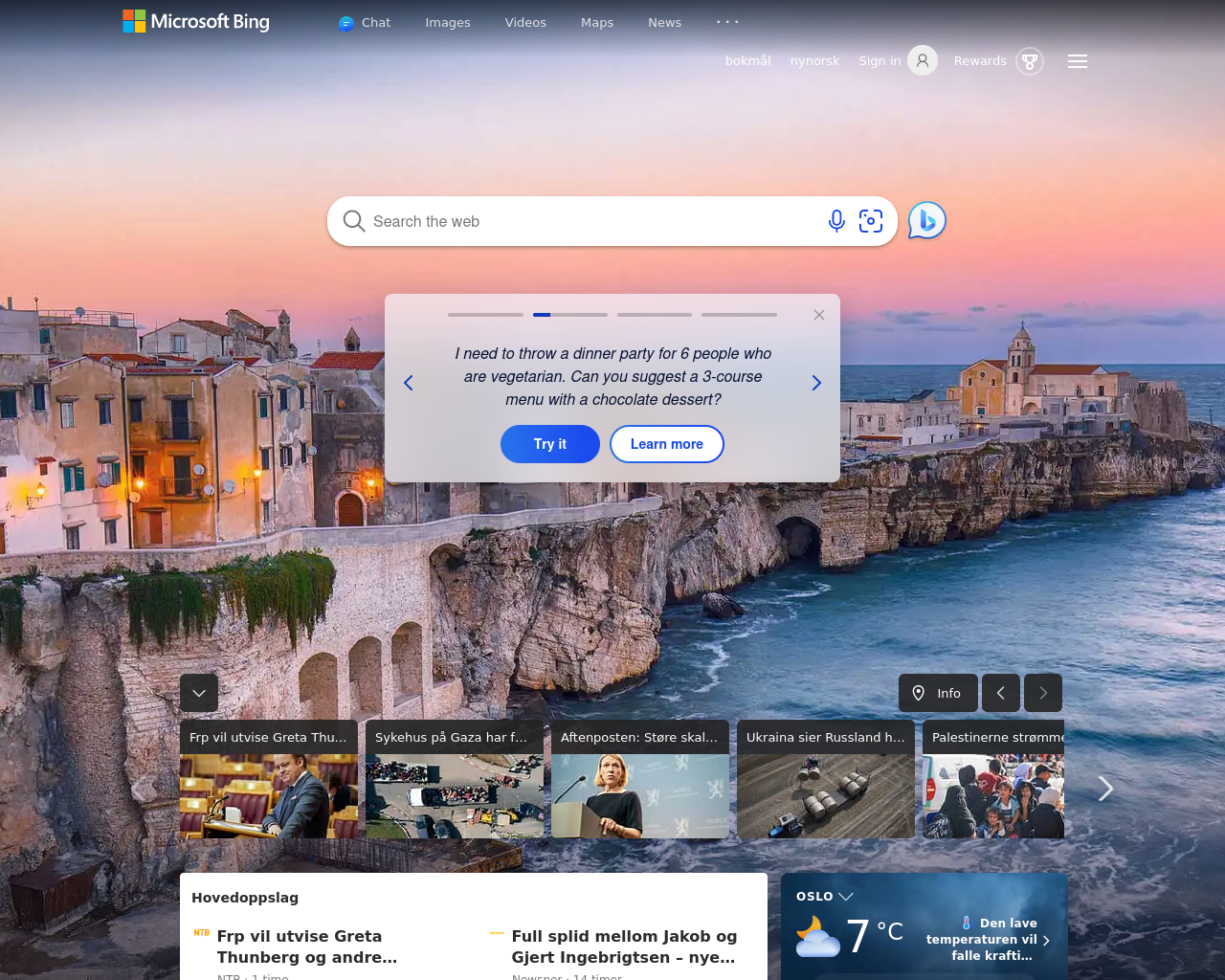Switch language to nynorsk
The height and width of the screenshot is (980, 1225).
point(814,61)
